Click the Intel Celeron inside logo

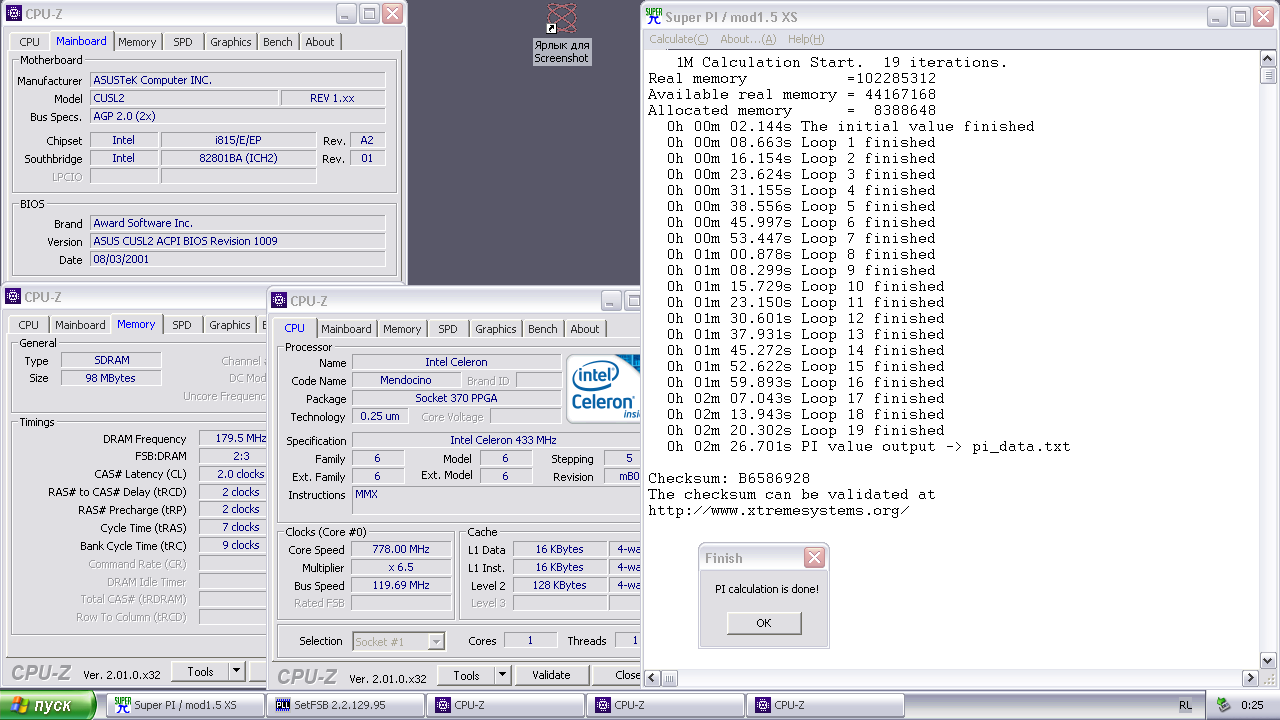605,388
